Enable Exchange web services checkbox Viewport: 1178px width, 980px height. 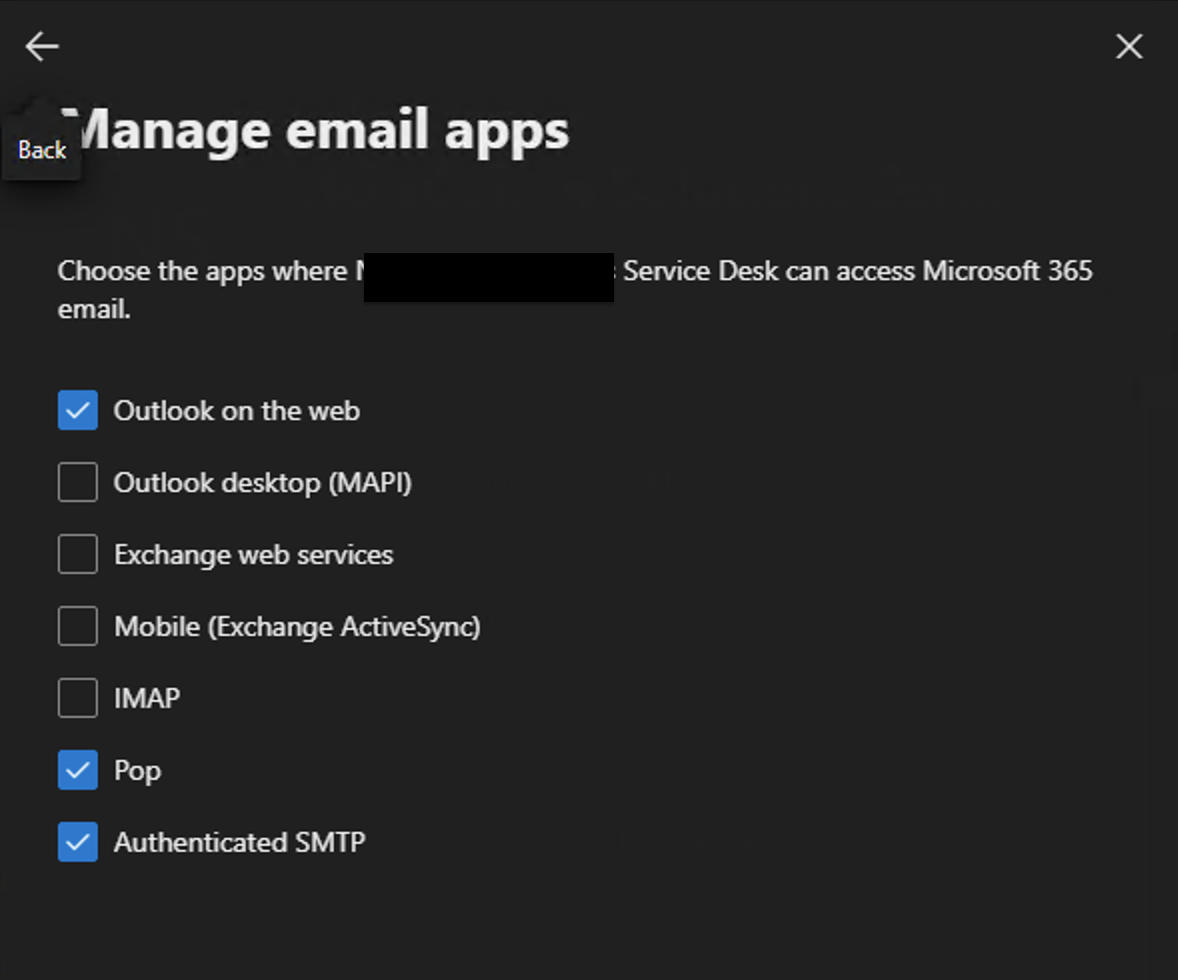(77, 554)
